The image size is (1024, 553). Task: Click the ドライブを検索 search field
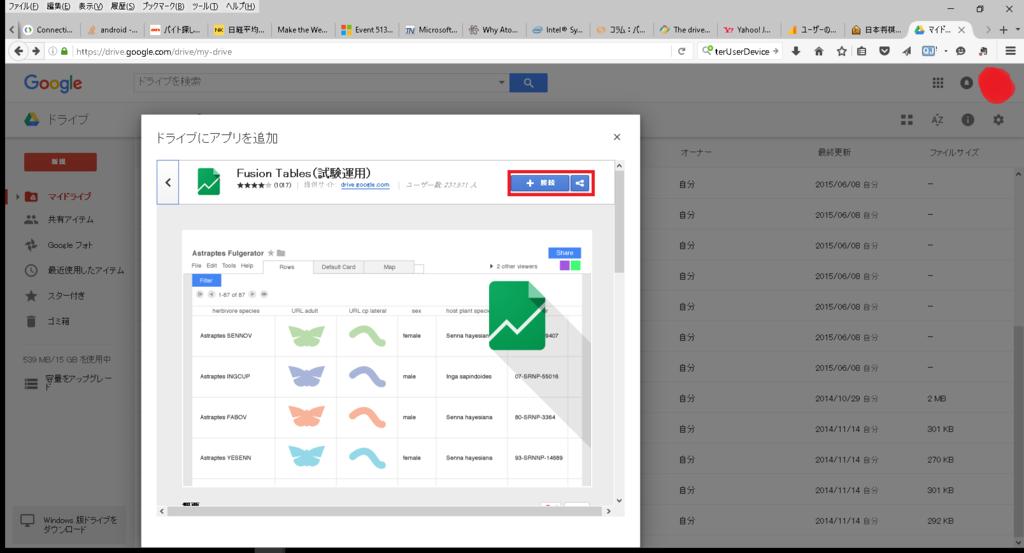[x=315, y=82]
